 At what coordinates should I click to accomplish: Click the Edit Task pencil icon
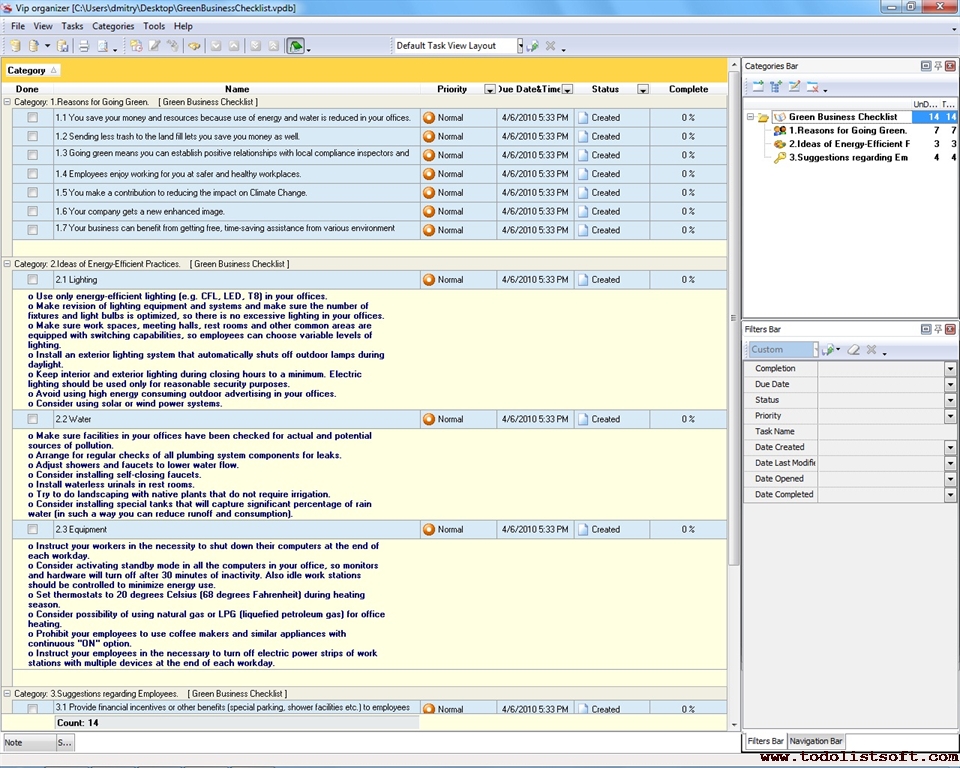click(x=155, y=46)
